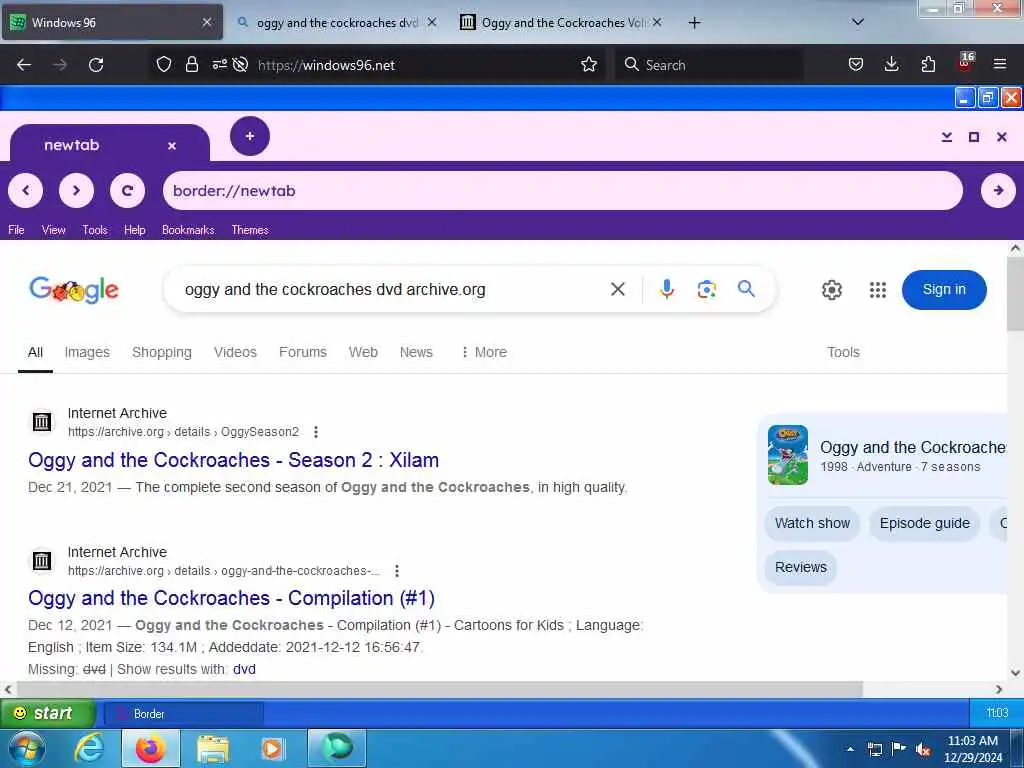
Task: Open the Help menu in Border
Action: point(135,230)
